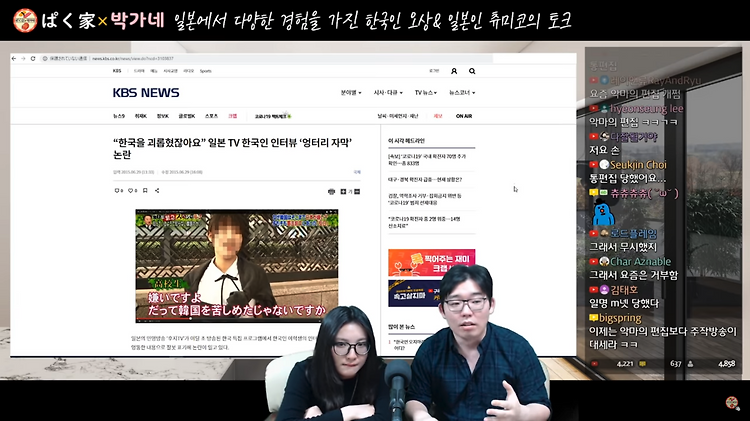This screenshot has width=750, height=421.
Task: Decrease article font size with minus icon
Action: pyautogui.click(x=357, y=191)
